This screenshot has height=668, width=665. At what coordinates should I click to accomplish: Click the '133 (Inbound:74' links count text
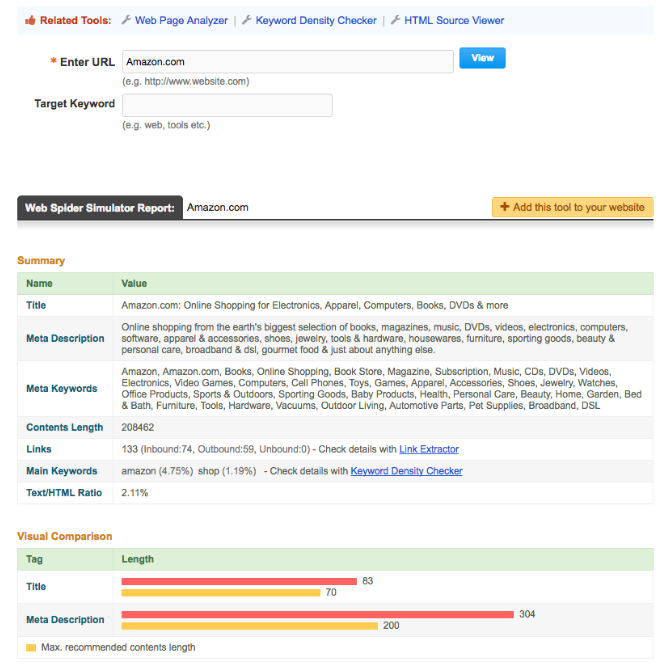pos(158,449)
